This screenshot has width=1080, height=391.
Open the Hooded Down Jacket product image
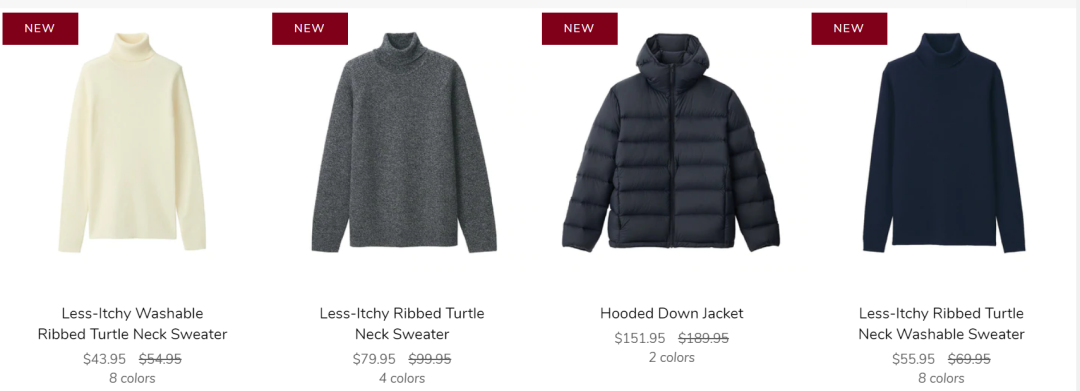(x=671, y=142)
